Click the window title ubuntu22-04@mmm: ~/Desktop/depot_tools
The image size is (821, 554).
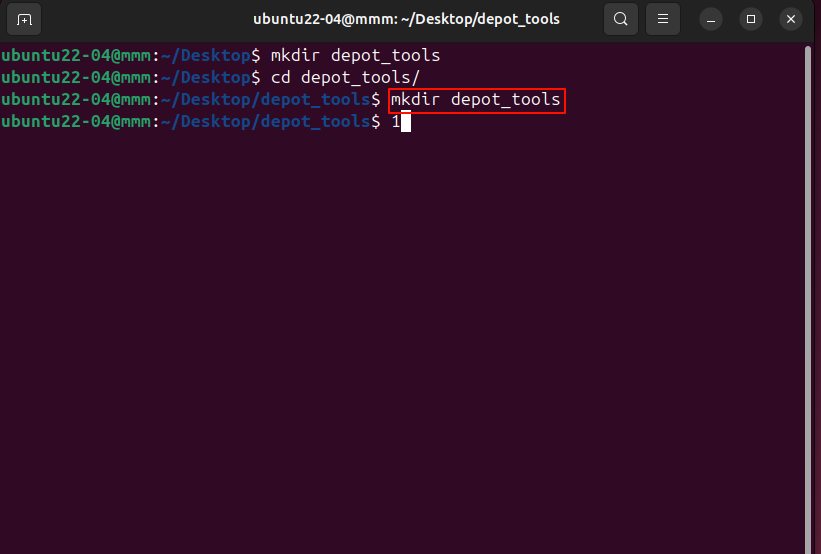(x=406, y=19)
